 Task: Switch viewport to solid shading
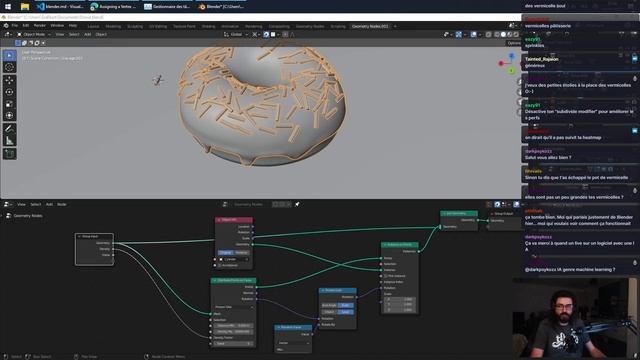[x=503, y=35]
